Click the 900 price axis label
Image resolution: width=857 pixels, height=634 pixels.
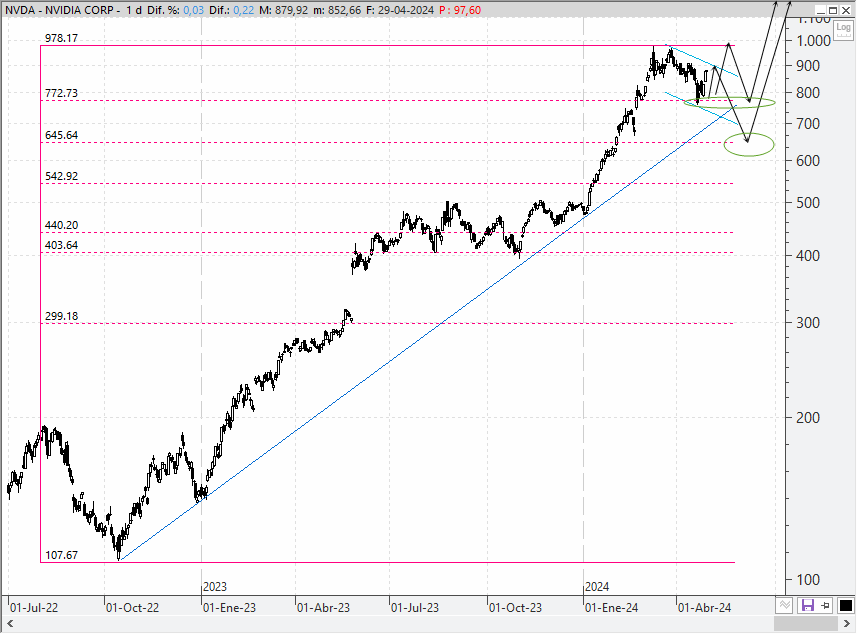[808, 66]
